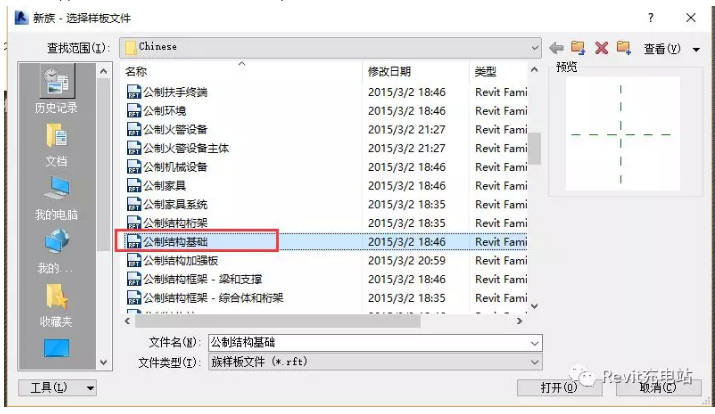Click the help question mark icon
The image size is (715, 414).
tap(651, 18)
